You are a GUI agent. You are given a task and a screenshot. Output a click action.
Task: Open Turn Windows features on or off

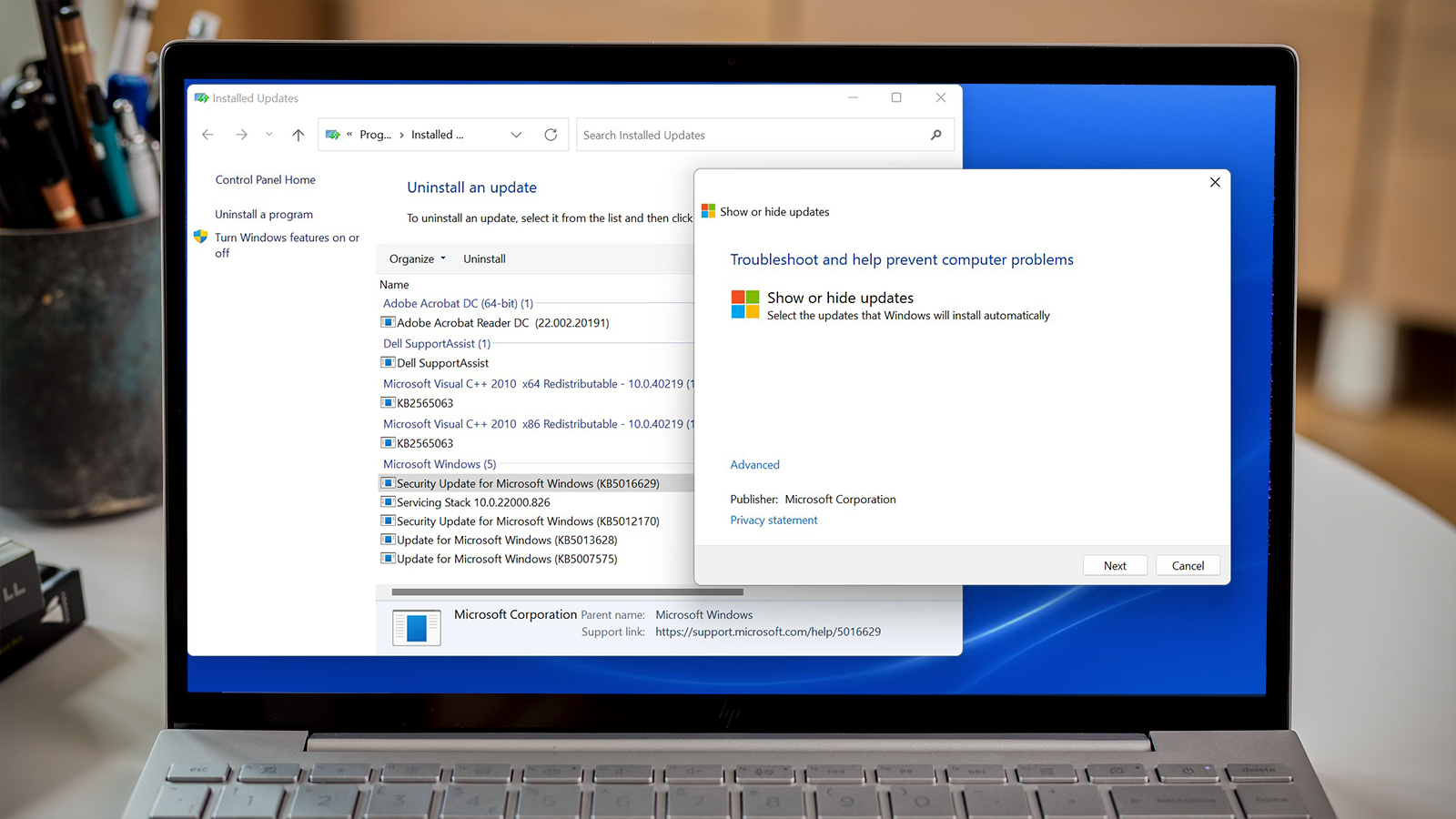(x=287, y=245)
